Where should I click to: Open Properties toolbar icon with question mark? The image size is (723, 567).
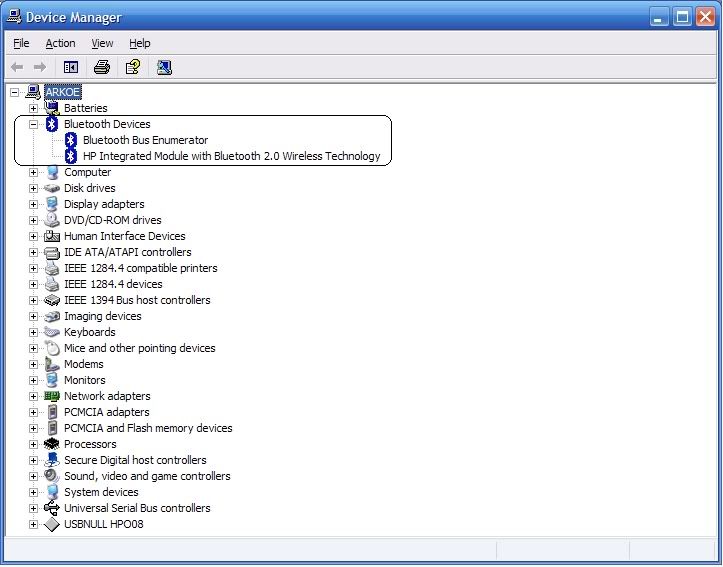[x=133, y=67]
